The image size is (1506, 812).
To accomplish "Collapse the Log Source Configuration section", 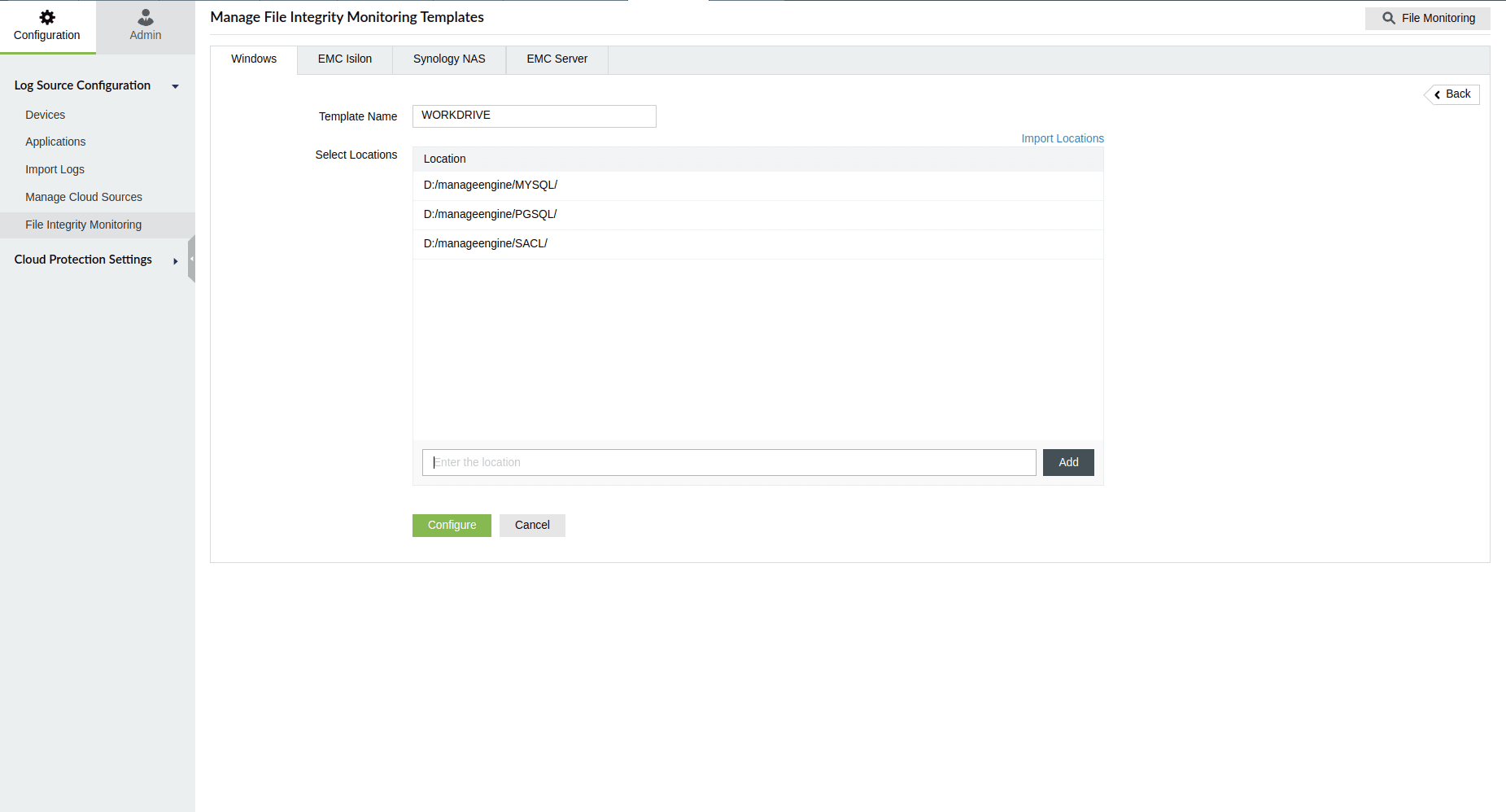I will point(175,86).
